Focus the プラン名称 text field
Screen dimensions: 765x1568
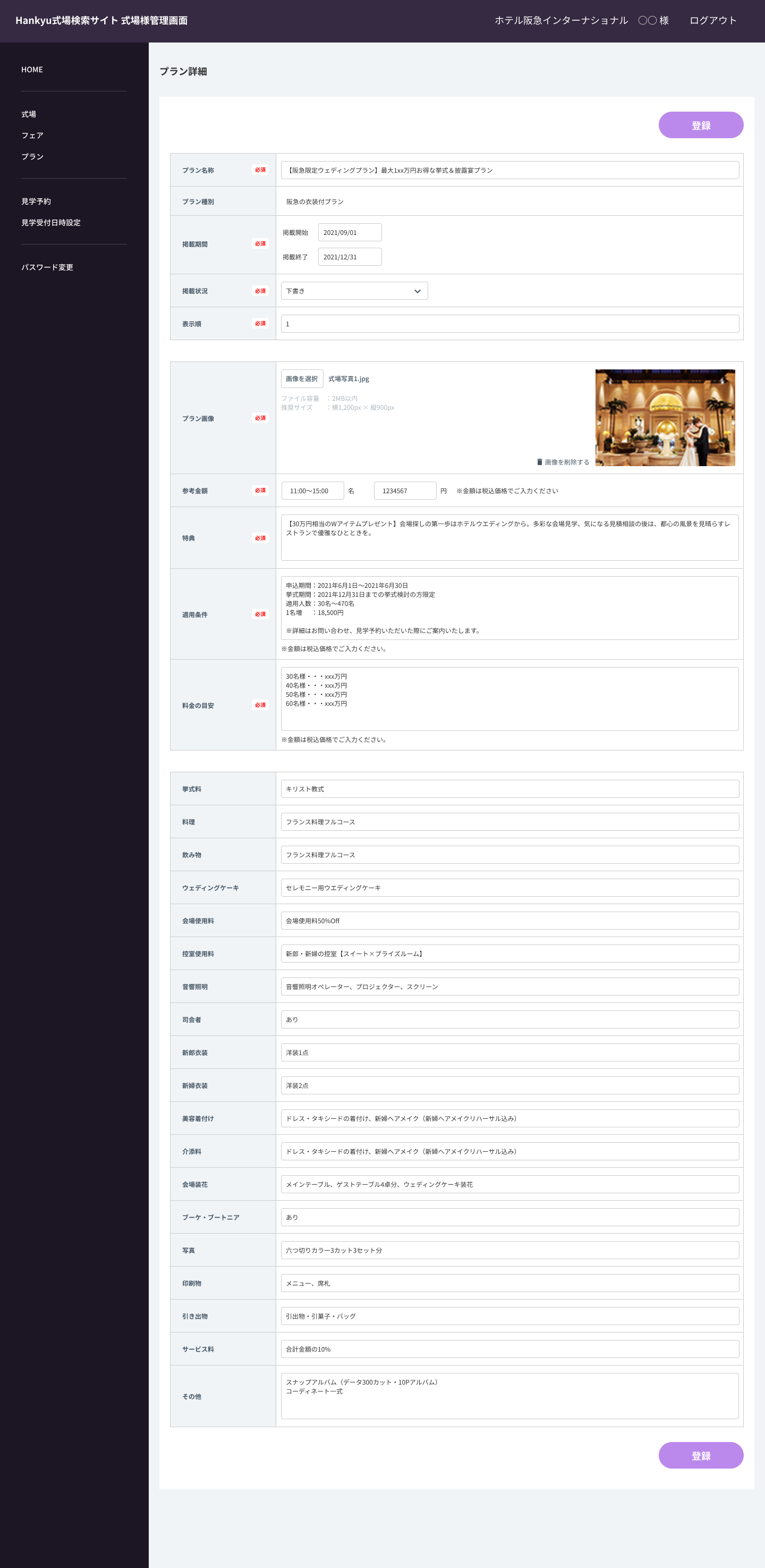(509, 171)
